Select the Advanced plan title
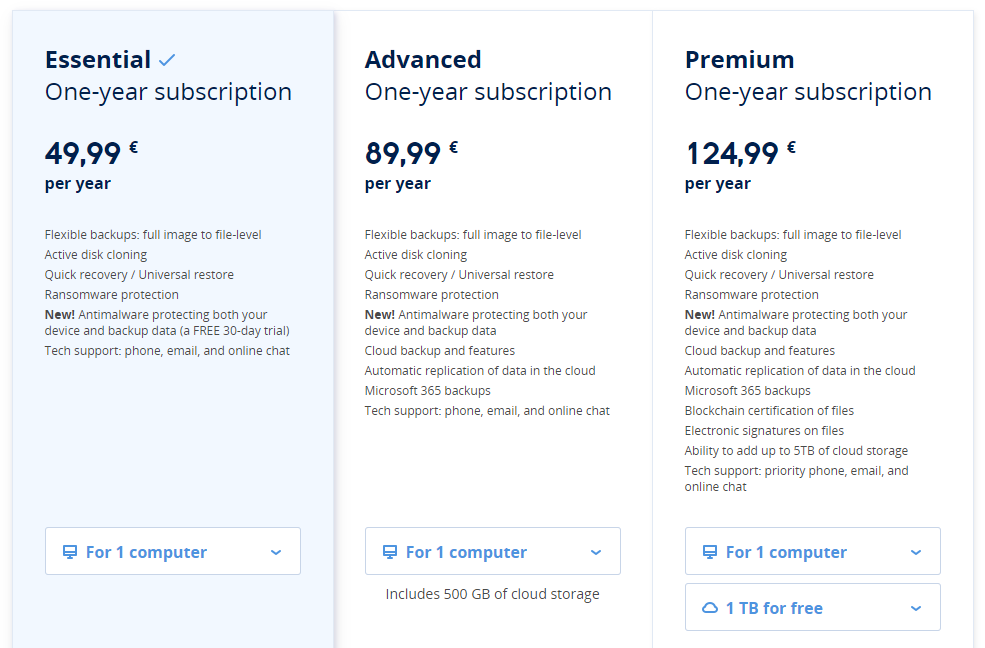The height and width of the screenshot is (648, 985). coord(423,60)
